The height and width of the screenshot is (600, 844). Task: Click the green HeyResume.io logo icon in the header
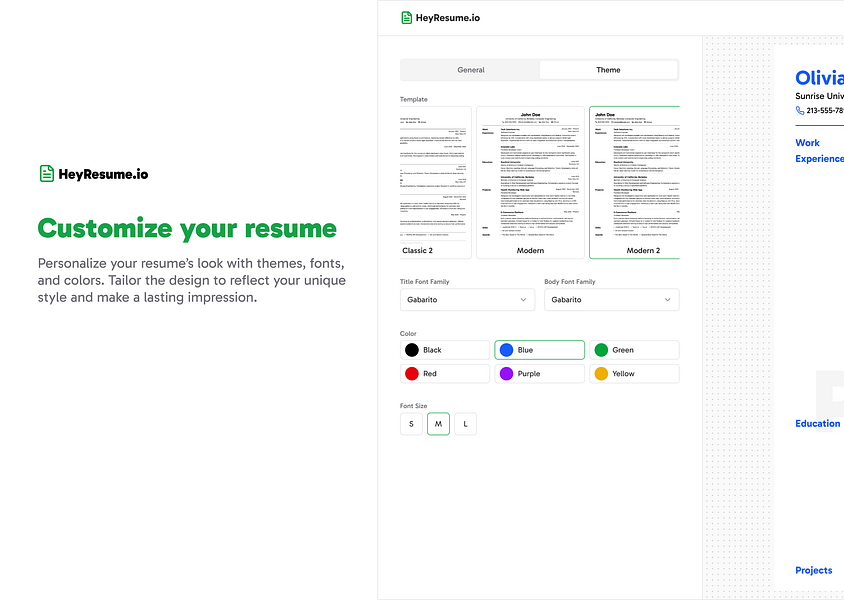[x=406, y=17]
